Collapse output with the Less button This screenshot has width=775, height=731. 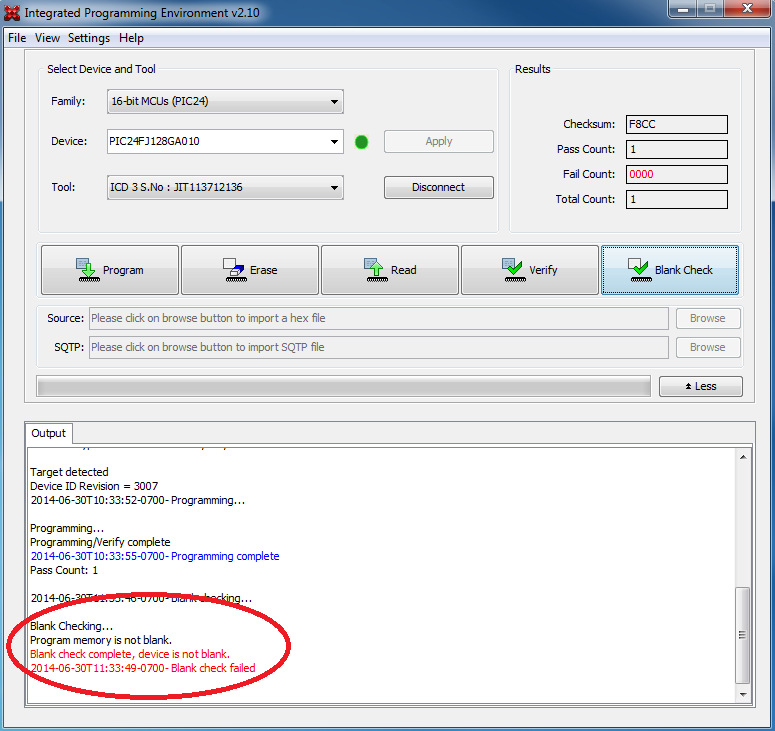700,386
